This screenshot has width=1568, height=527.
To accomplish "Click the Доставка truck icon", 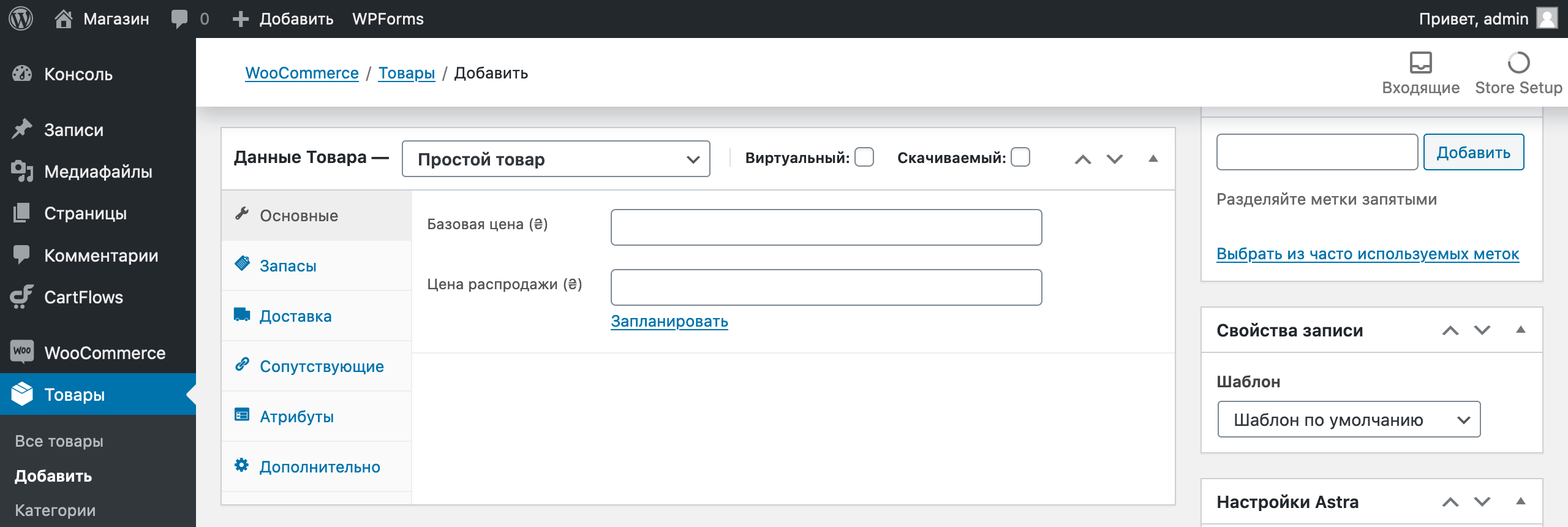I will [242, 314].
